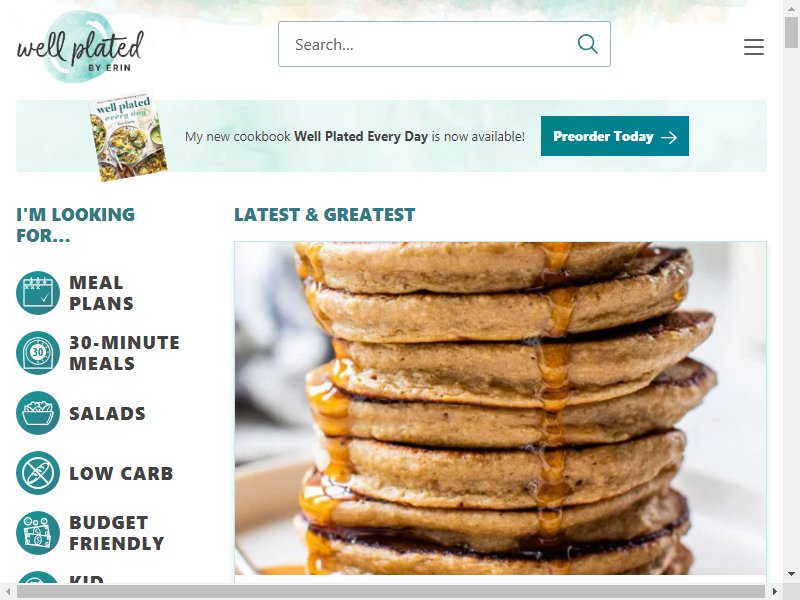Click the Salads bowl icon
This screenshot has height=600, width=800.
click(x=38, y=413)
